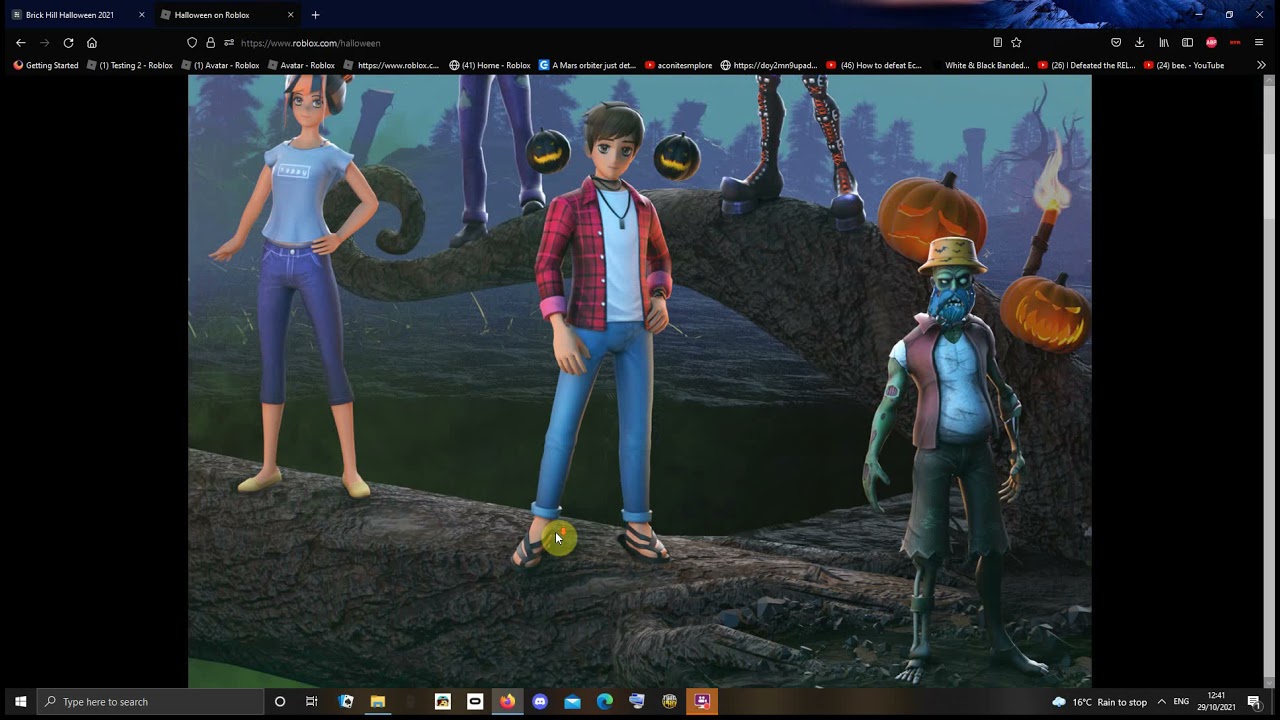Open the (1) Testing 2 - Roblox bookmark
The height and width of the screenshot is (720, 1280).
click(x=130, y=65)
